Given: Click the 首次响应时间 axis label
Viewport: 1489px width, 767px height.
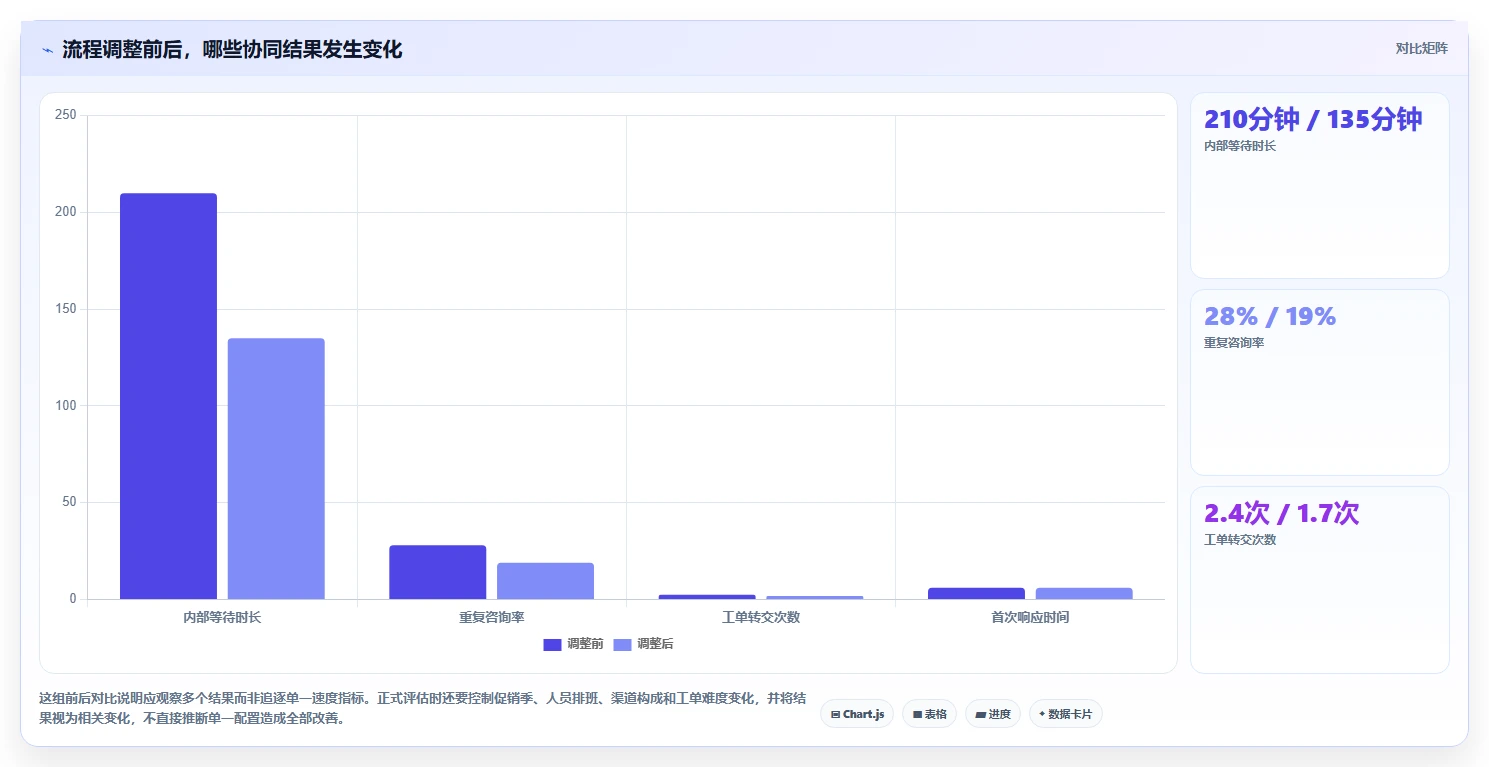Looking at the screenshot, I should [1030, 617].
